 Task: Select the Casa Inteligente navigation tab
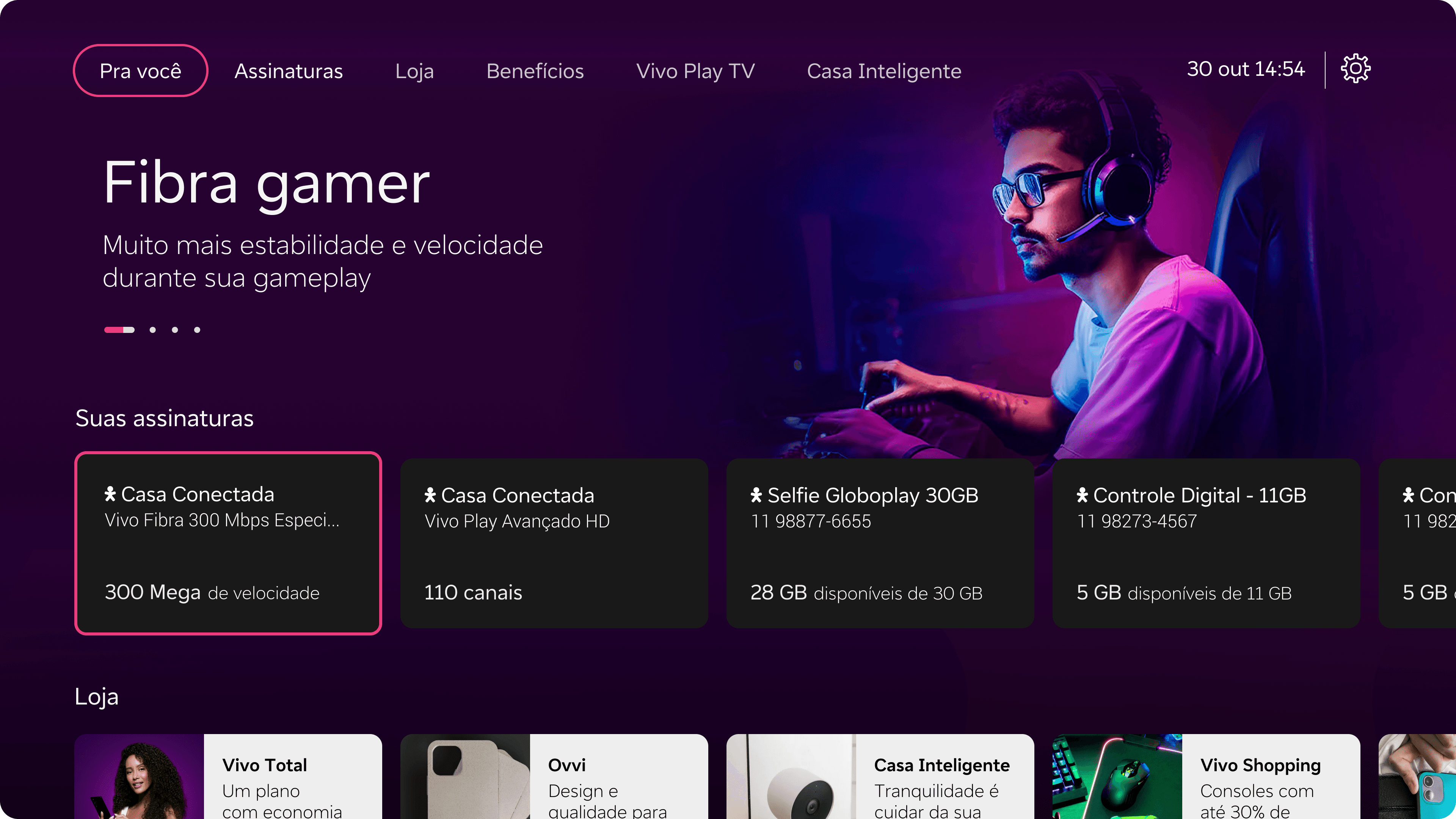[884, 71]
